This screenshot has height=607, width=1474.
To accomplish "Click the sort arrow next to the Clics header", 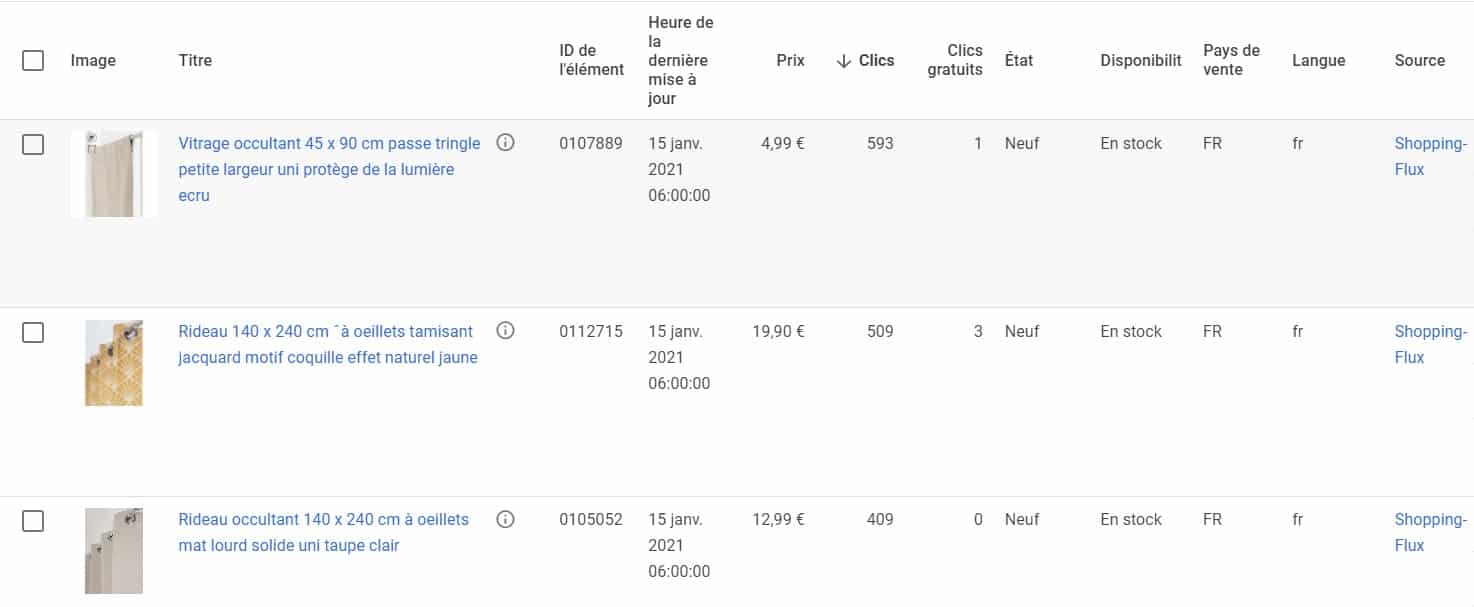I will (x=843, y=60).
